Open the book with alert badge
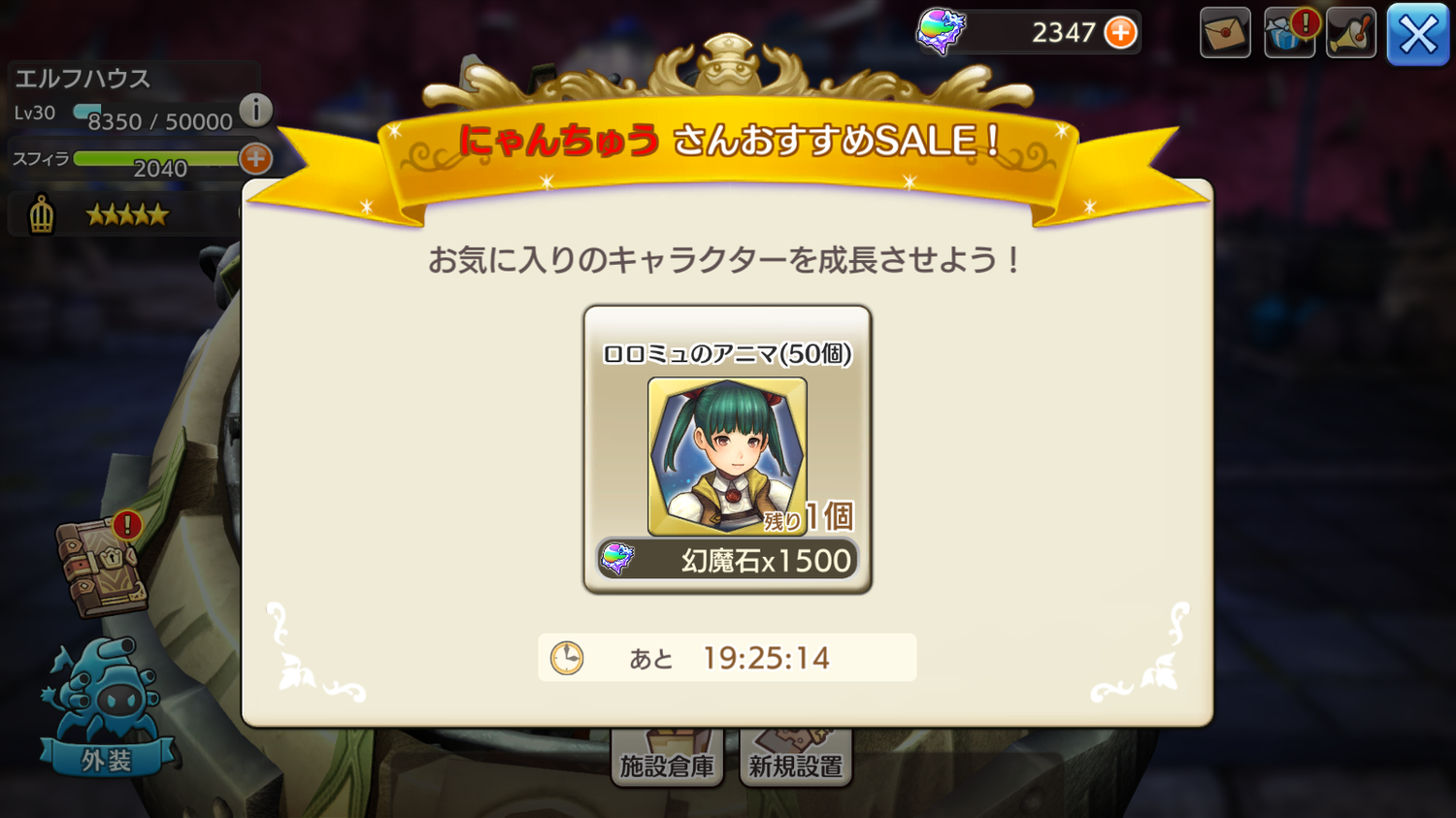The image size is (1456, 818). [x=102, y=565]
